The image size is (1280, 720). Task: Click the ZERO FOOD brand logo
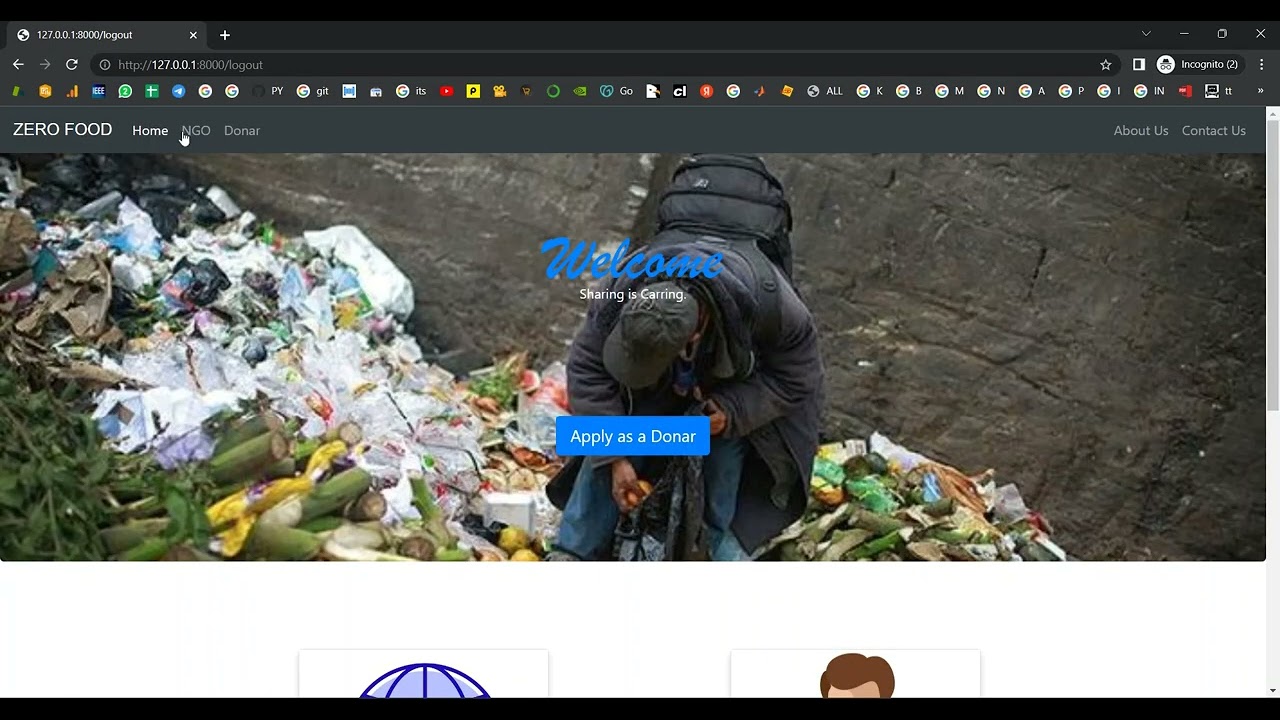coord(62,130)
